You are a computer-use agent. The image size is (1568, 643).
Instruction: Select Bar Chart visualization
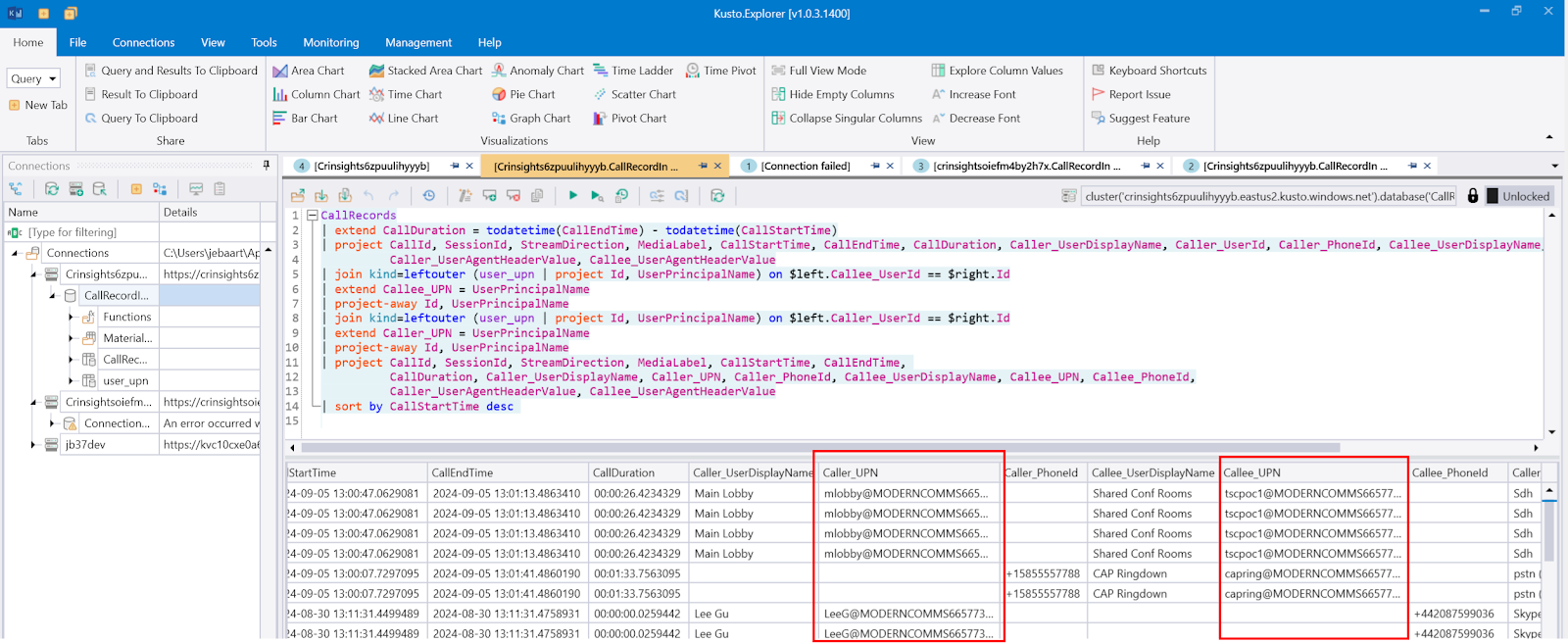[x=305, y=118]
